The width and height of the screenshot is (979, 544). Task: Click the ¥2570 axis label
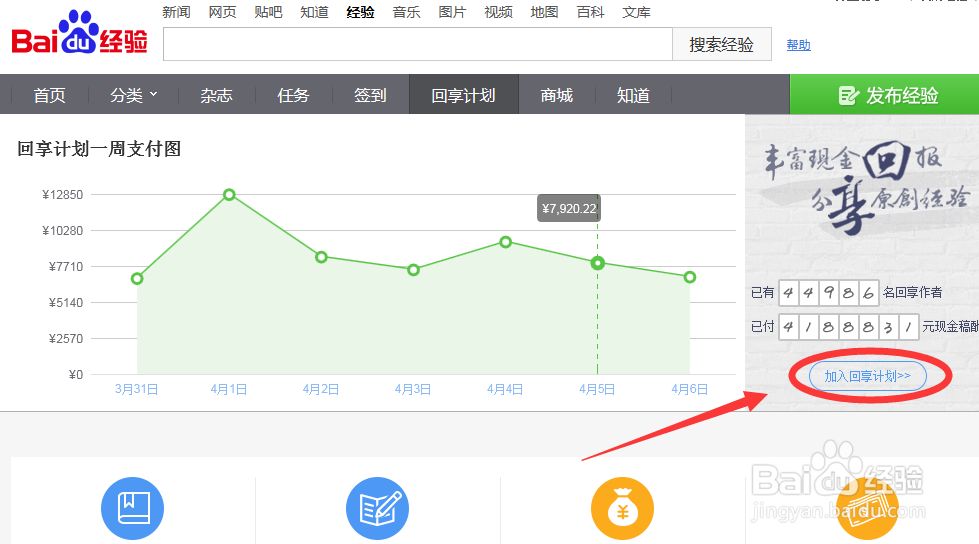click(x=66, y=339)
